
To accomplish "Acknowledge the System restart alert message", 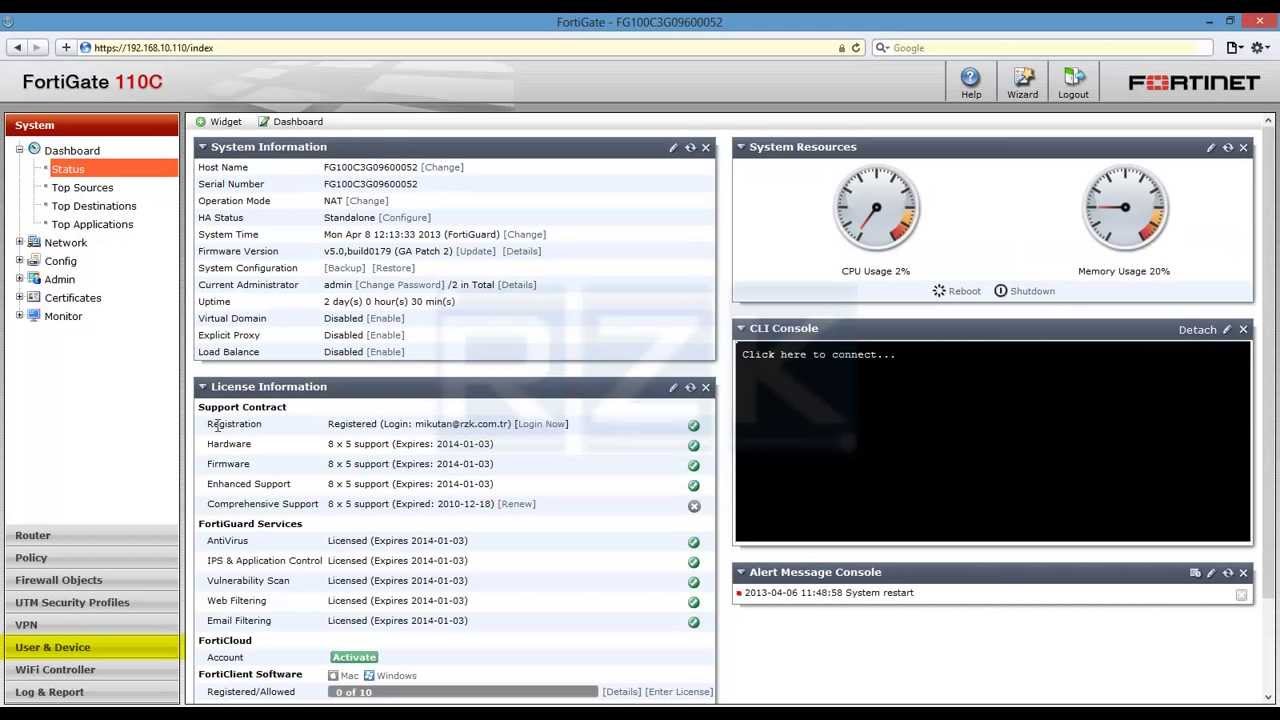I will tap(1241, 595).
